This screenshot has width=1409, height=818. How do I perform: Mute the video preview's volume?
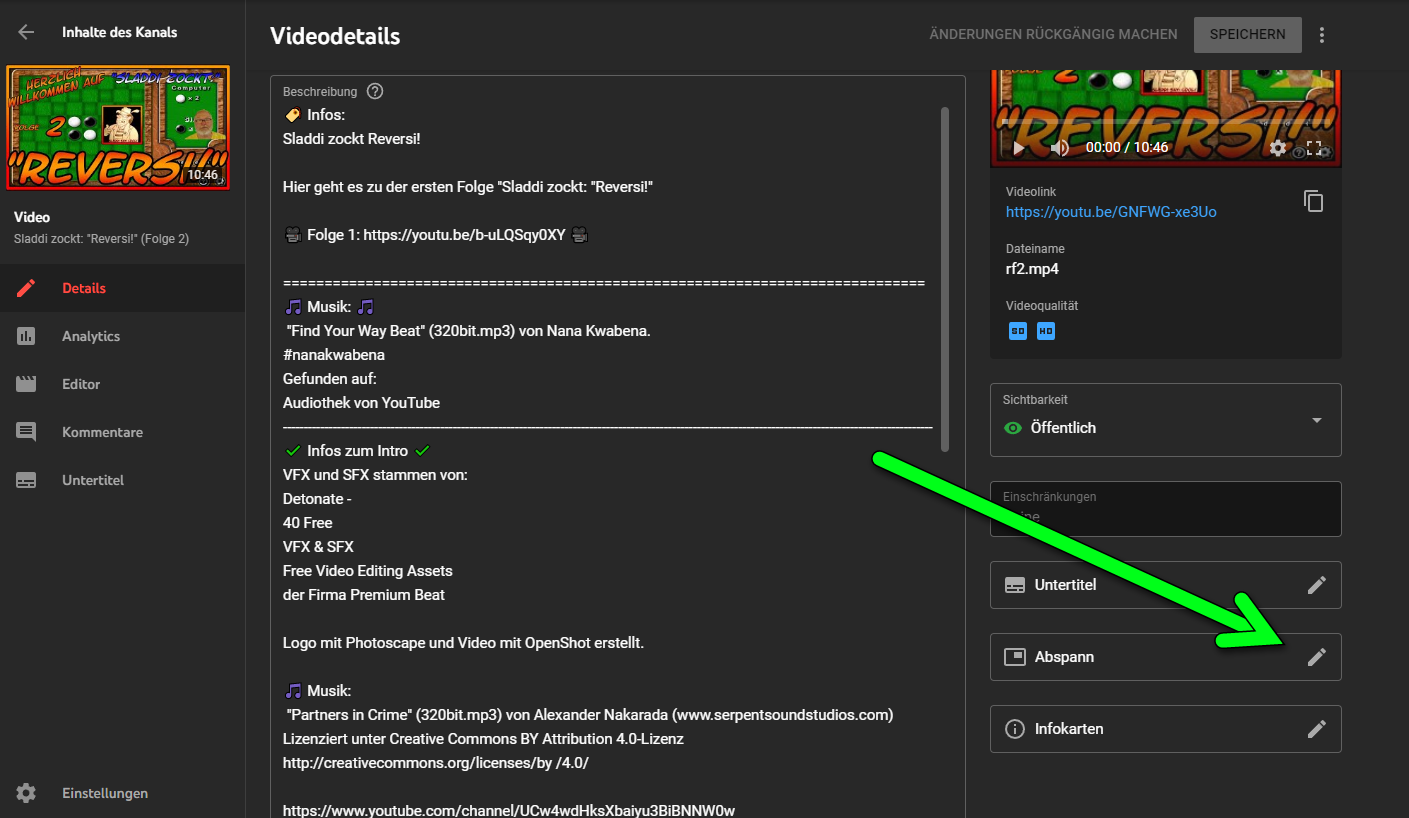pos(1060,148)
